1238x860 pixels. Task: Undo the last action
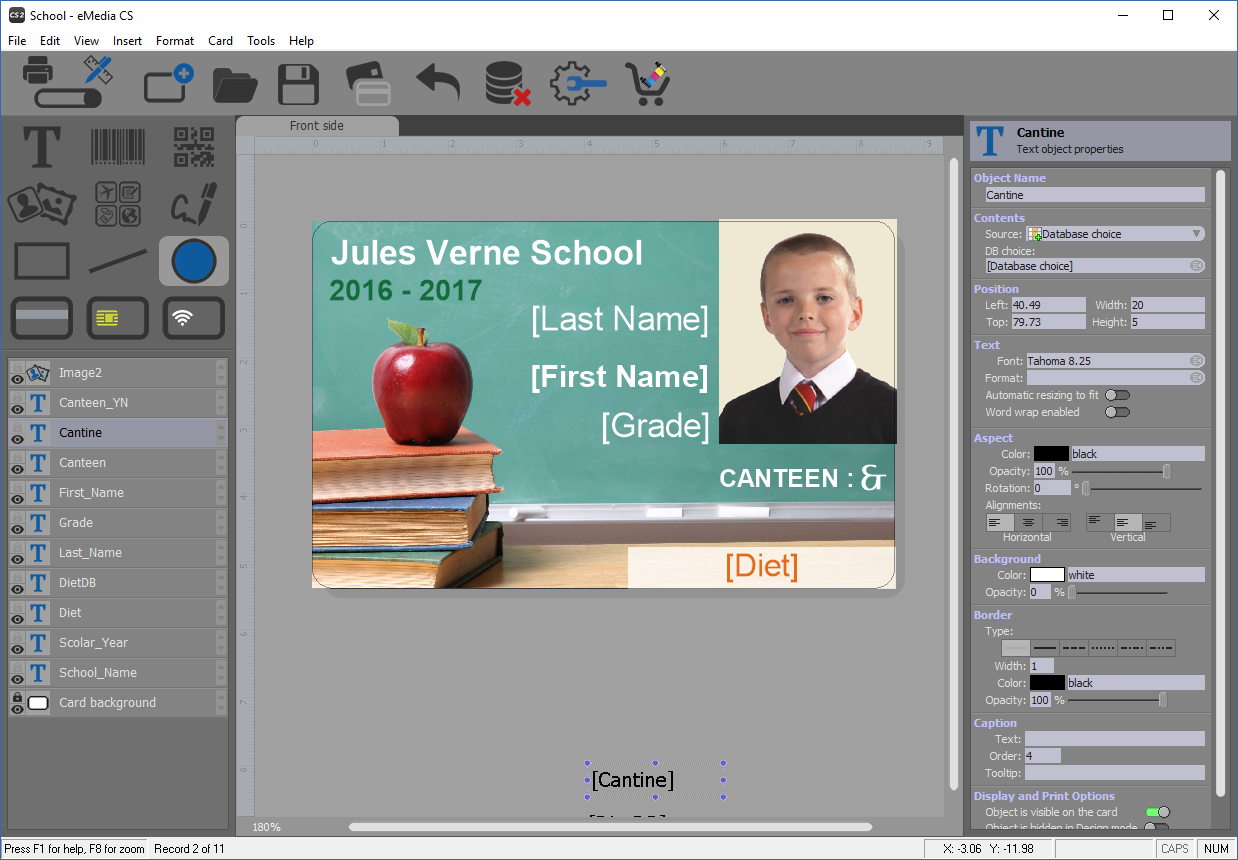pyautogui.click(x=438, y=82)
